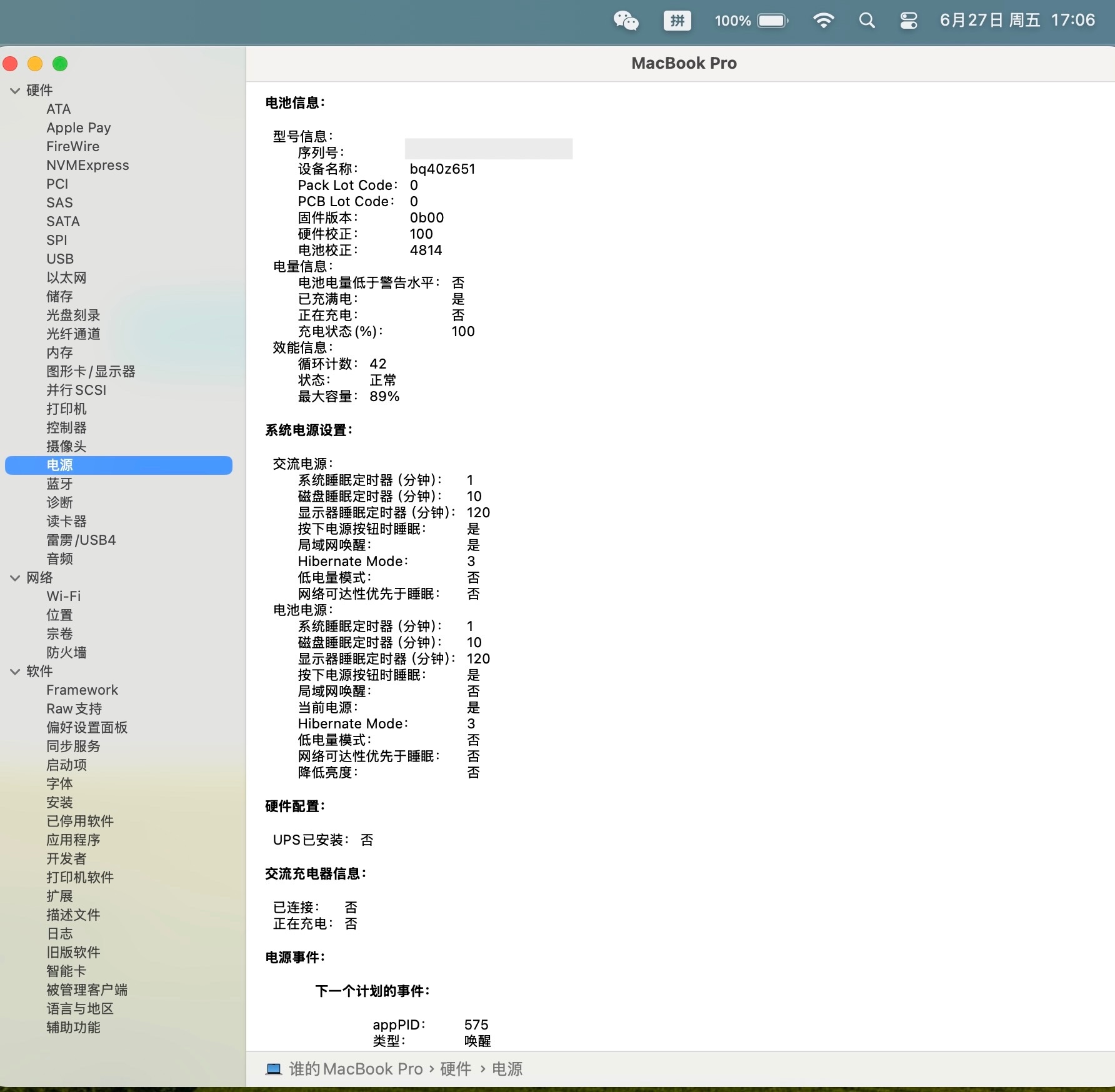Click the Pinyin input method icon
The height and width of the screenshot is (1092, 1115).
click(677, 21)
